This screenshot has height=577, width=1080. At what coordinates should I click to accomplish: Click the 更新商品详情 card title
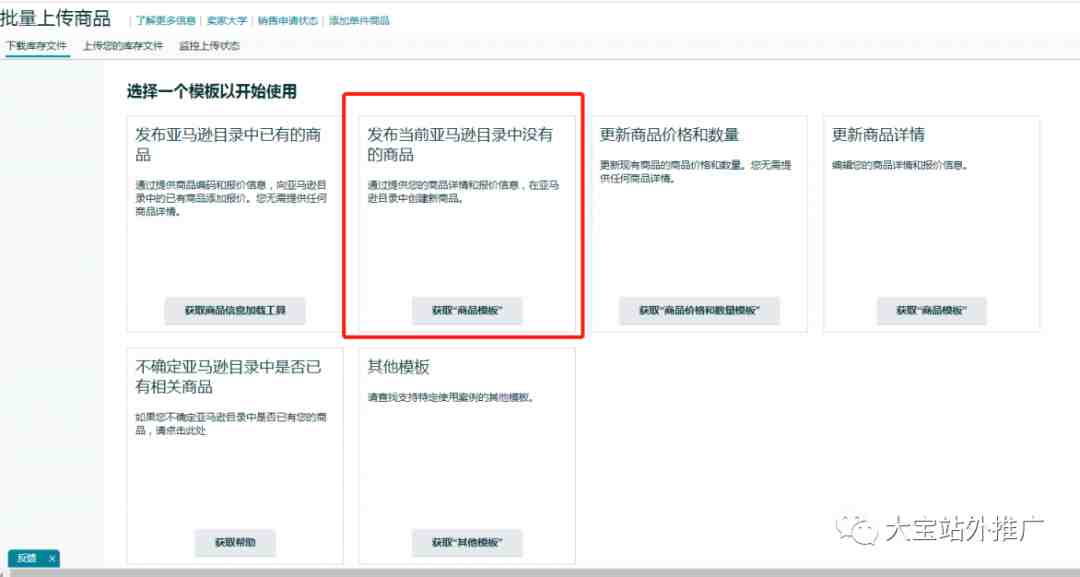[x=878, y=135]
